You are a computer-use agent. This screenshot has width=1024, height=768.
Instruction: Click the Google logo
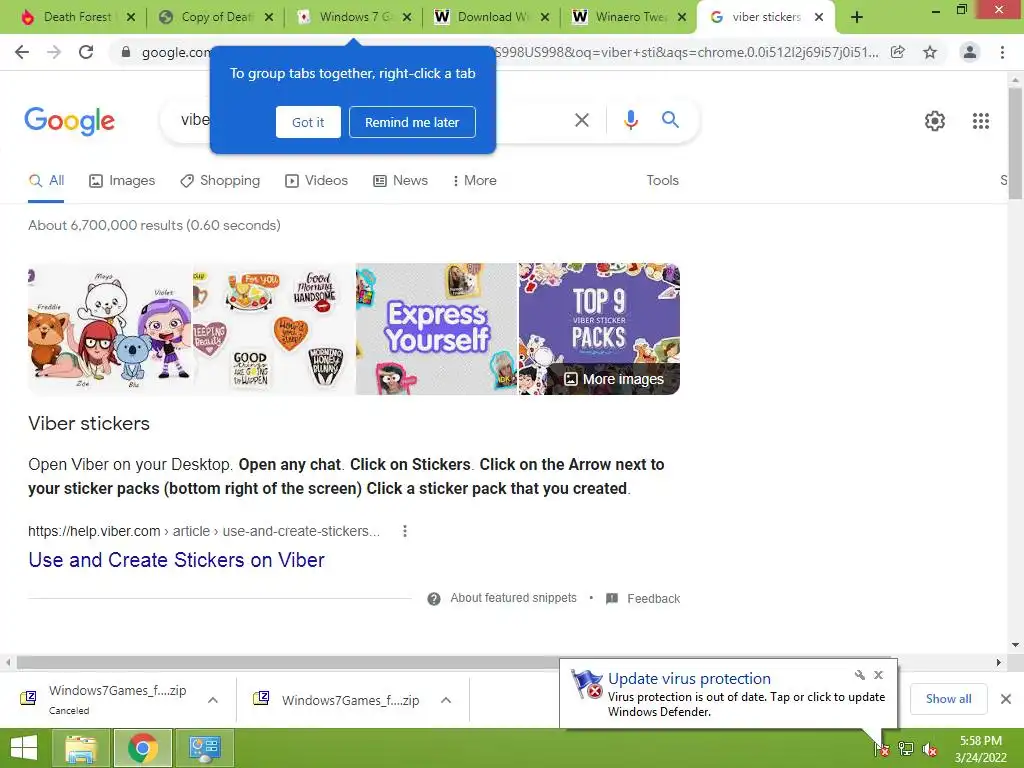(x=69, y=121)
